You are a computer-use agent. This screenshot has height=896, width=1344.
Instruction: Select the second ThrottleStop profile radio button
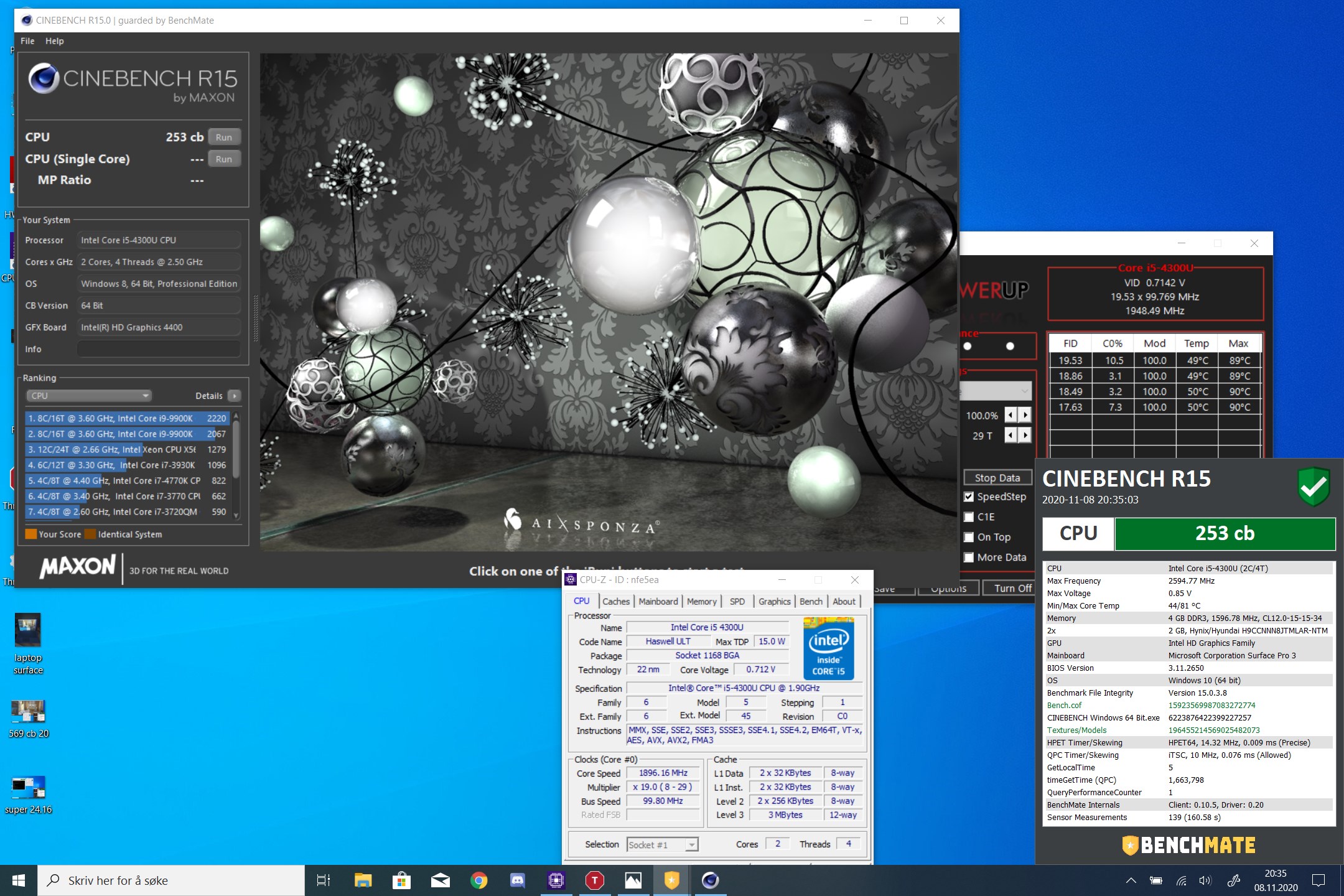[1010, 346]
